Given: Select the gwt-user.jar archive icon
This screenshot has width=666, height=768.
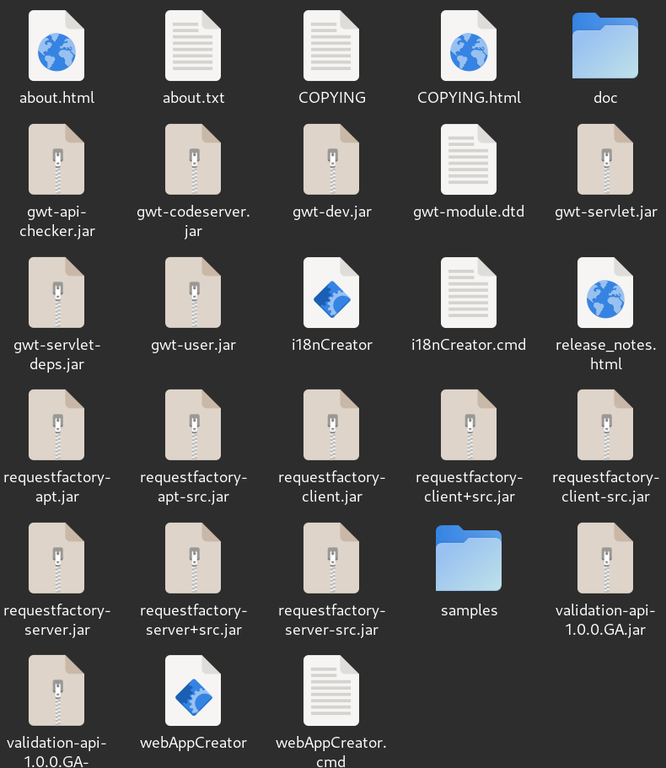Looking at the screenshot, I should point(193,292).
